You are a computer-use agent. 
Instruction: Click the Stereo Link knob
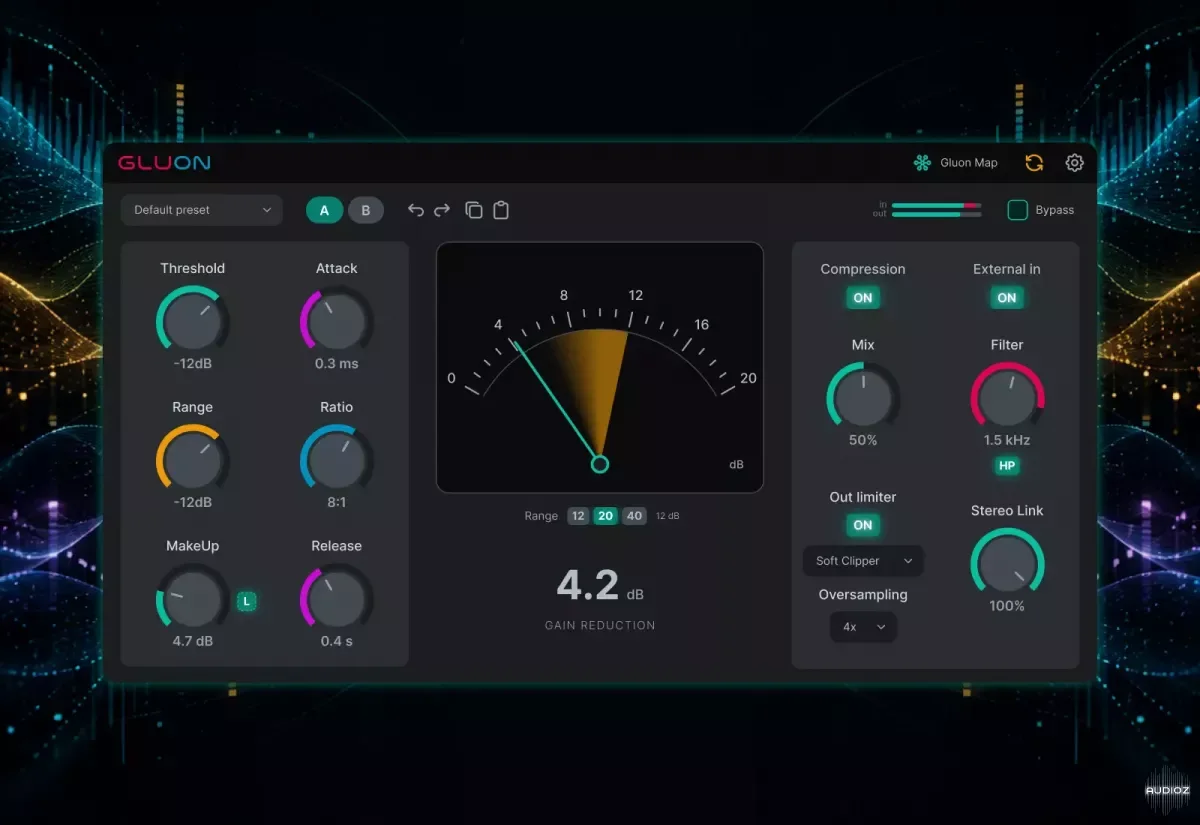click(1007, 564)
